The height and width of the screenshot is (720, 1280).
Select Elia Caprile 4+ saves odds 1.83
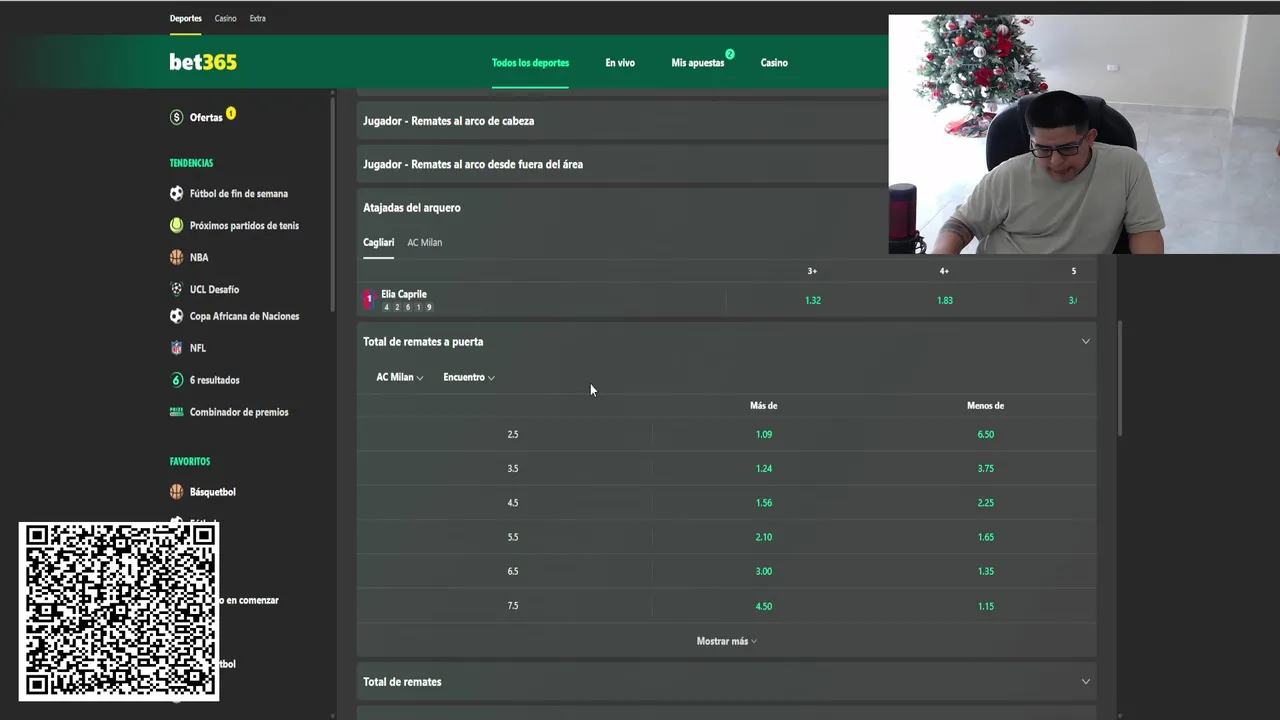point(945,300)
